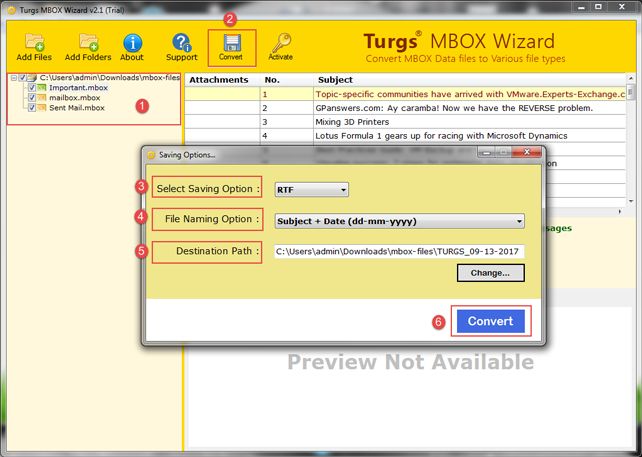Select the Sent Mail.mbox tree item label
The height and width of the screenshot is (457, 642).
pos(77,108)
